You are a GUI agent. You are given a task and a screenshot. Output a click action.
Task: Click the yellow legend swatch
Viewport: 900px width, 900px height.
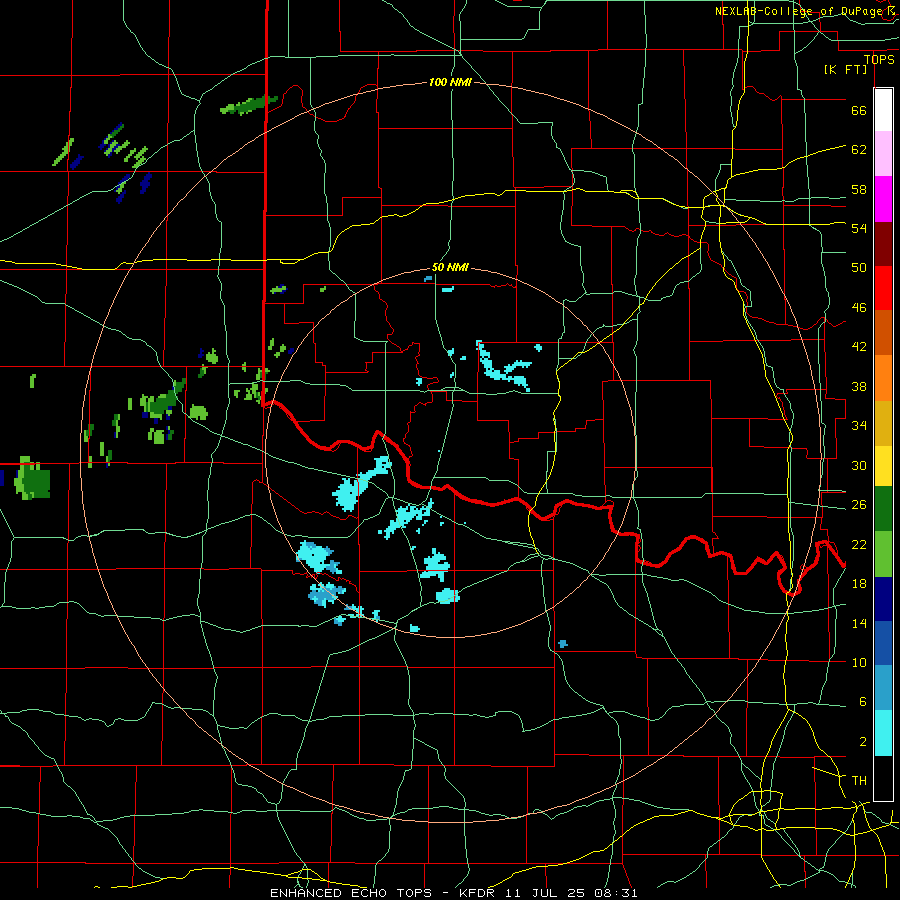[x=883, y=466]
